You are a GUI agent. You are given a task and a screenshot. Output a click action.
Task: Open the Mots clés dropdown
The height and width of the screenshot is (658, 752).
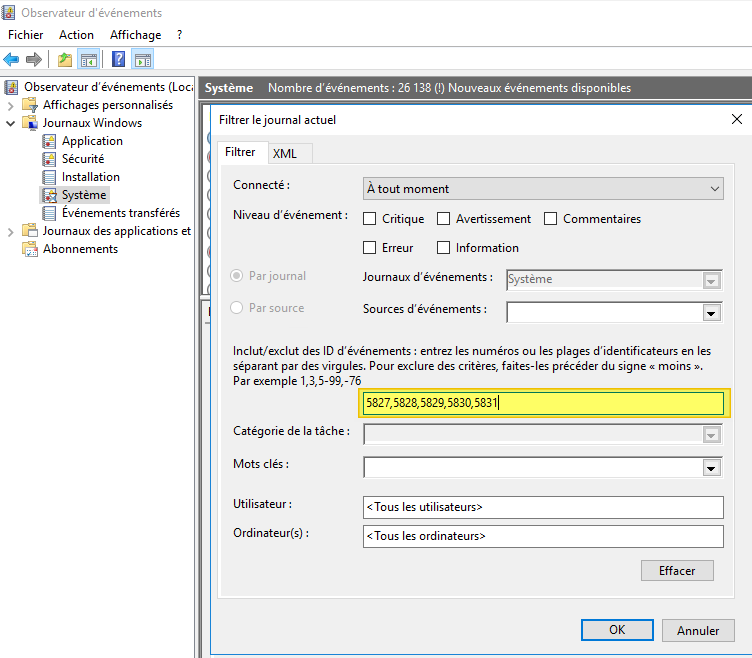pos(712,468)
